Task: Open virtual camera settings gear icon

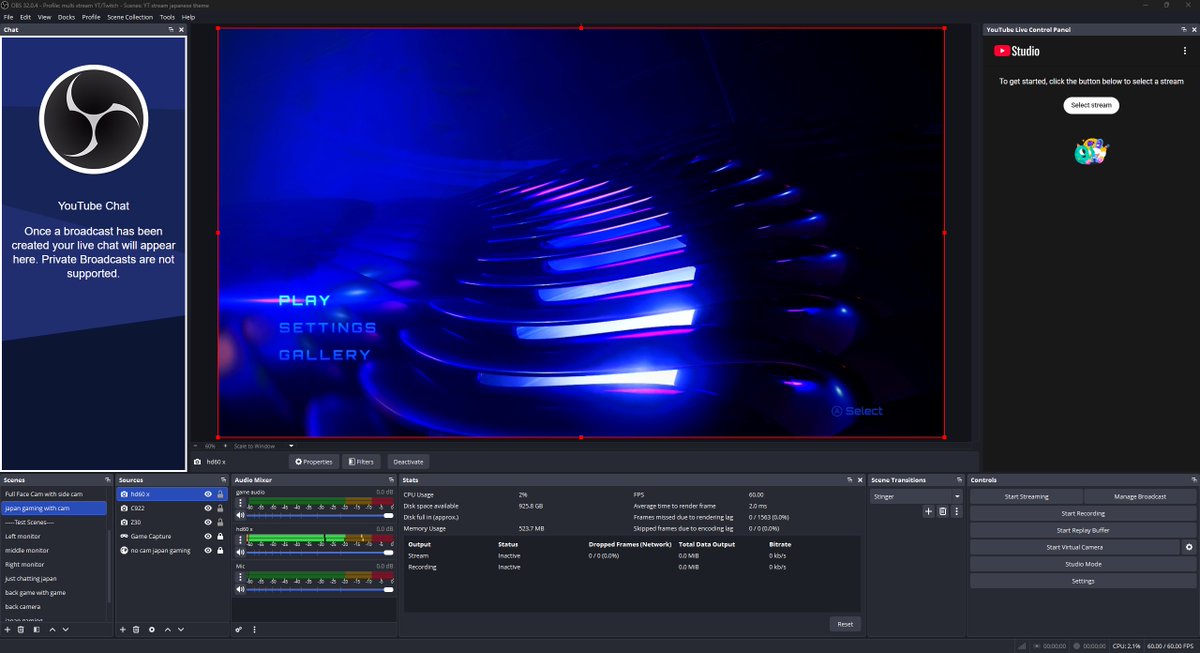Action: point(1189,547)
